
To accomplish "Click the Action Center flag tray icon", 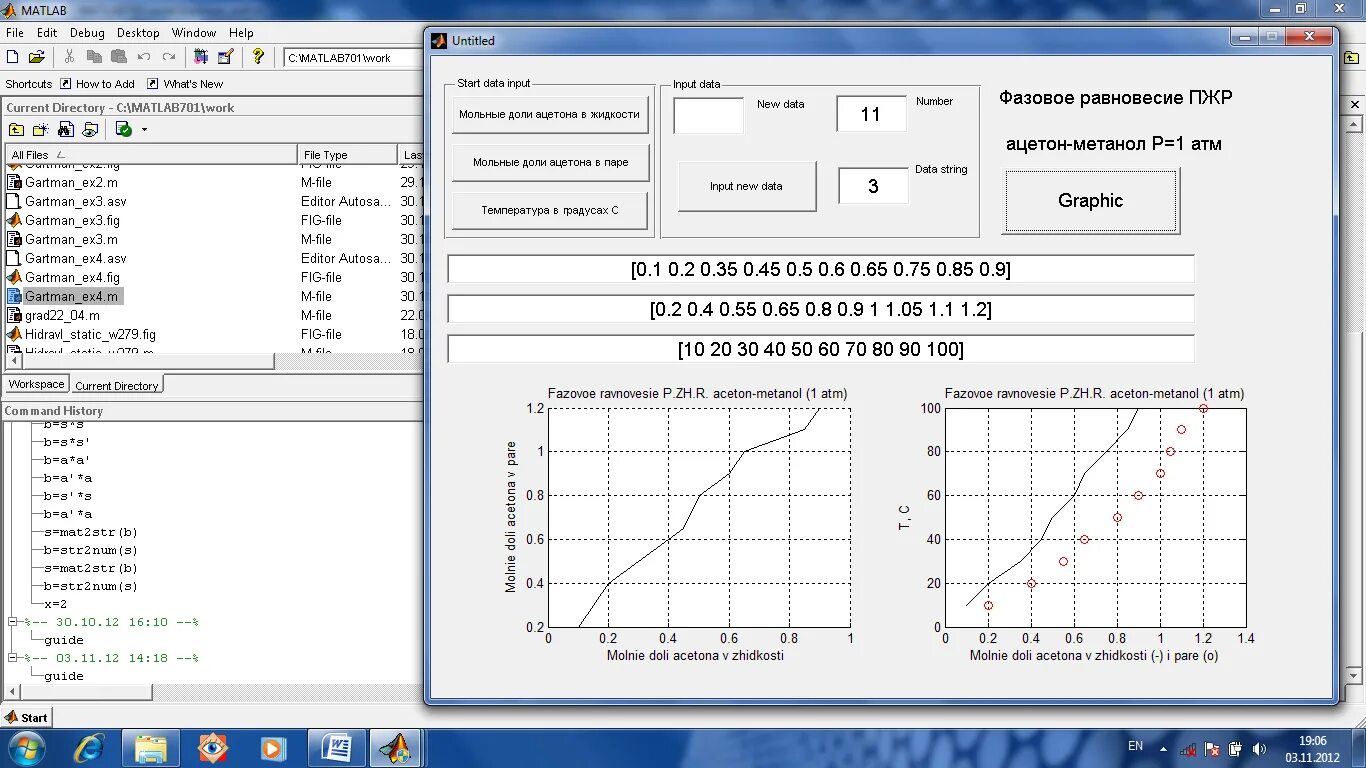I will click(x=1212, y=748).
